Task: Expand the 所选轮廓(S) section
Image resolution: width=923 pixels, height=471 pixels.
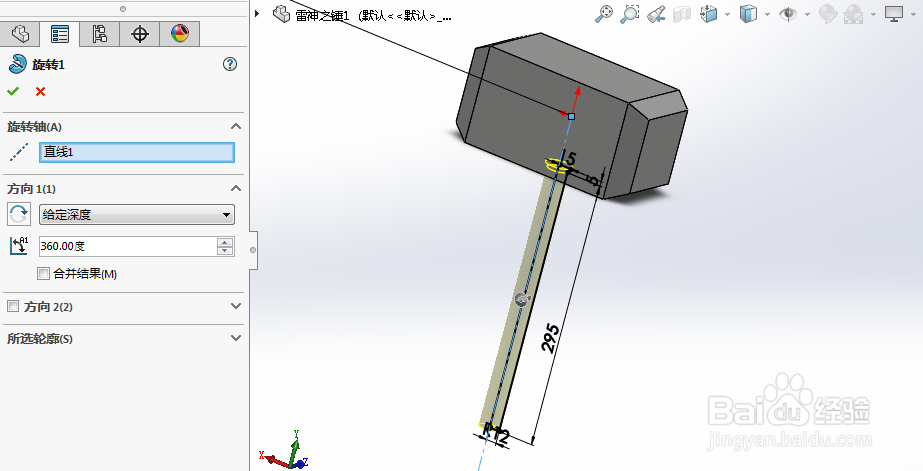Action: [x=236, y=338]
